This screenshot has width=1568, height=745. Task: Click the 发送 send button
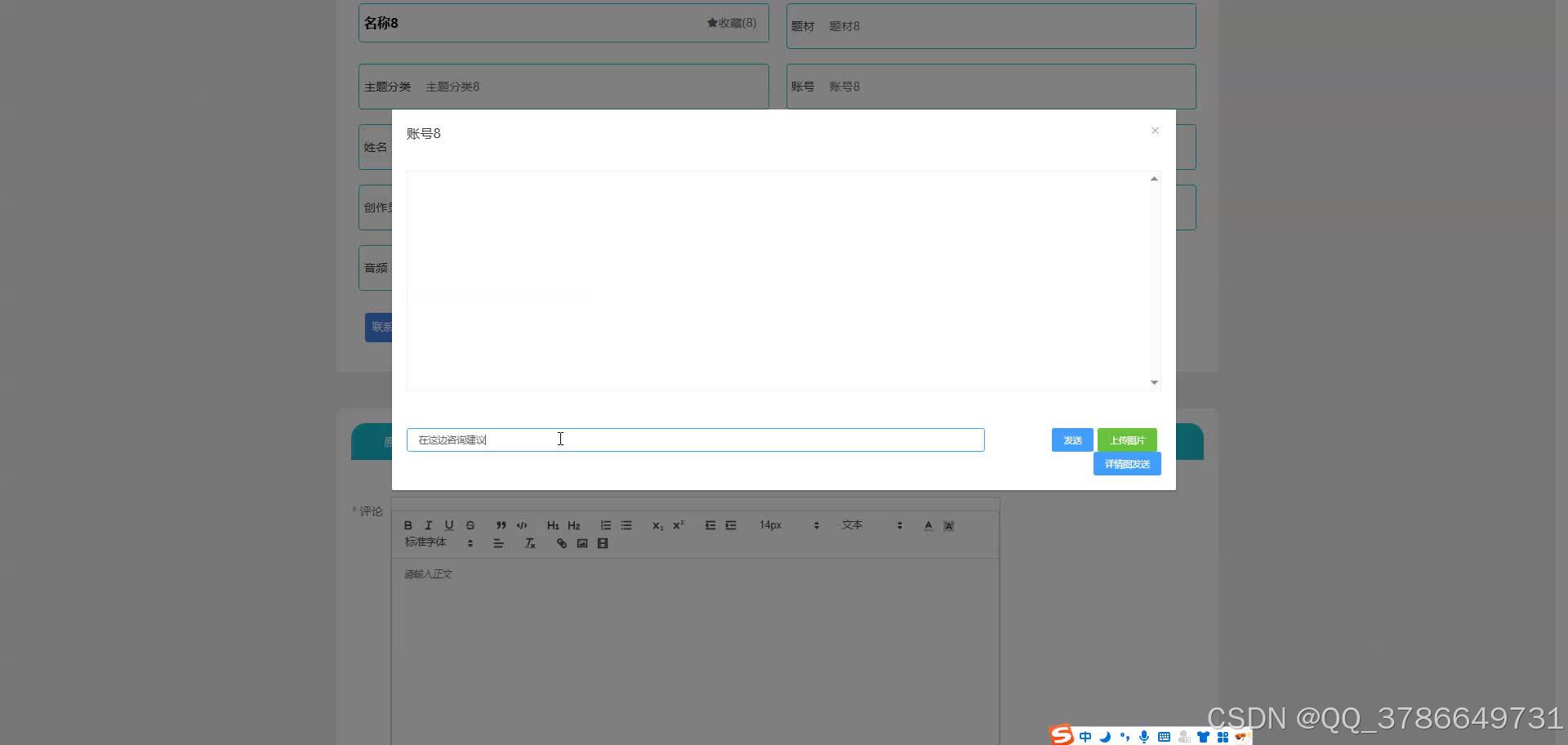[1072, 439]
